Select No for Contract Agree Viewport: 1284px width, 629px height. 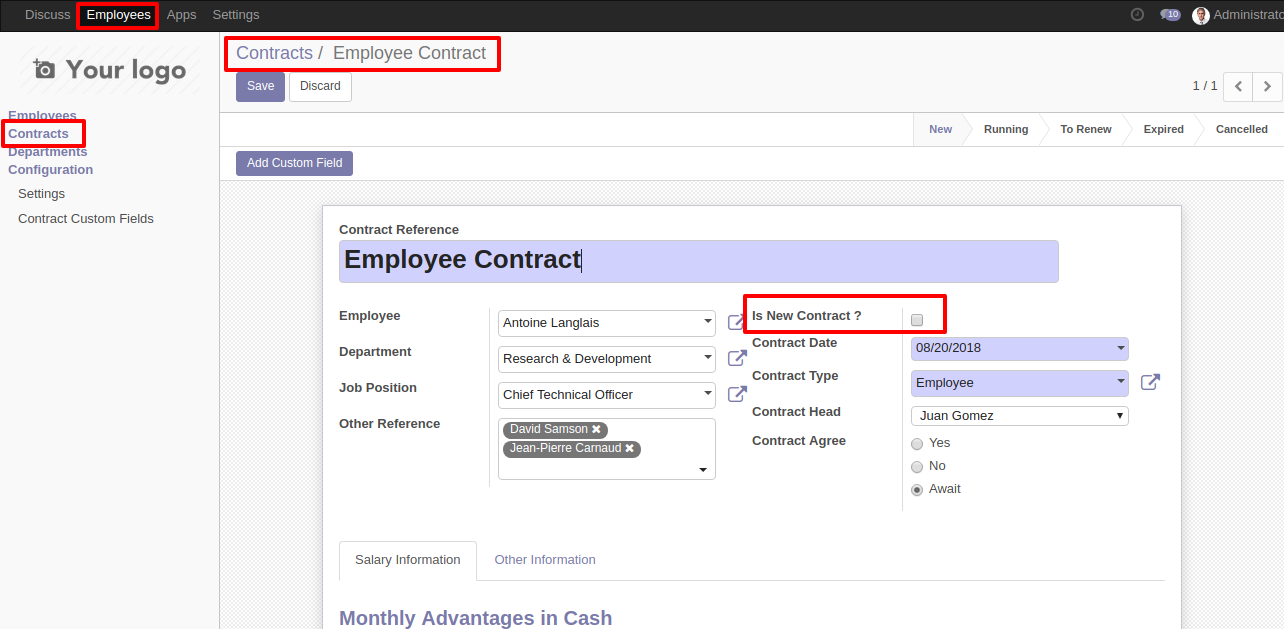[x=917, y=466]
